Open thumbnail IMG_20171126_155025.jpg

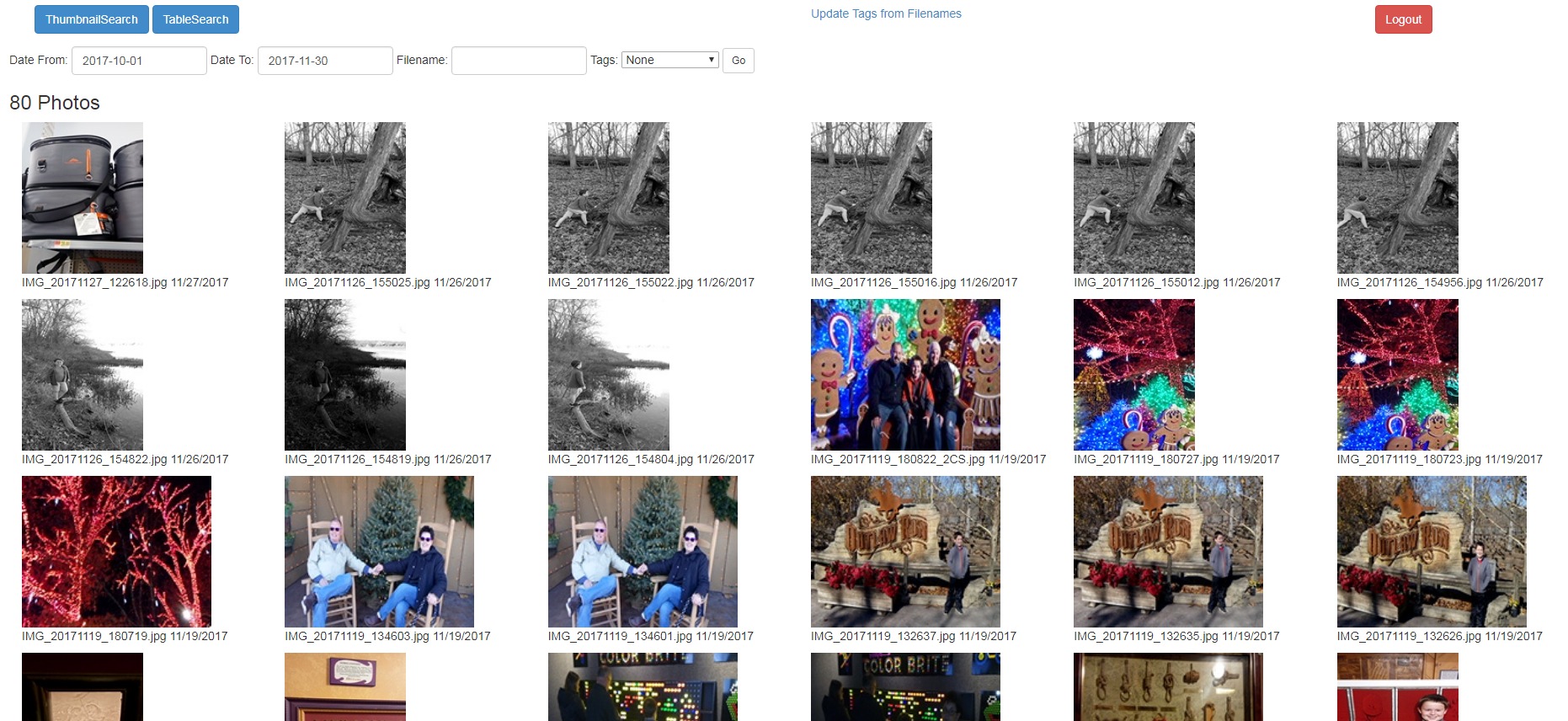coord(345,197)
